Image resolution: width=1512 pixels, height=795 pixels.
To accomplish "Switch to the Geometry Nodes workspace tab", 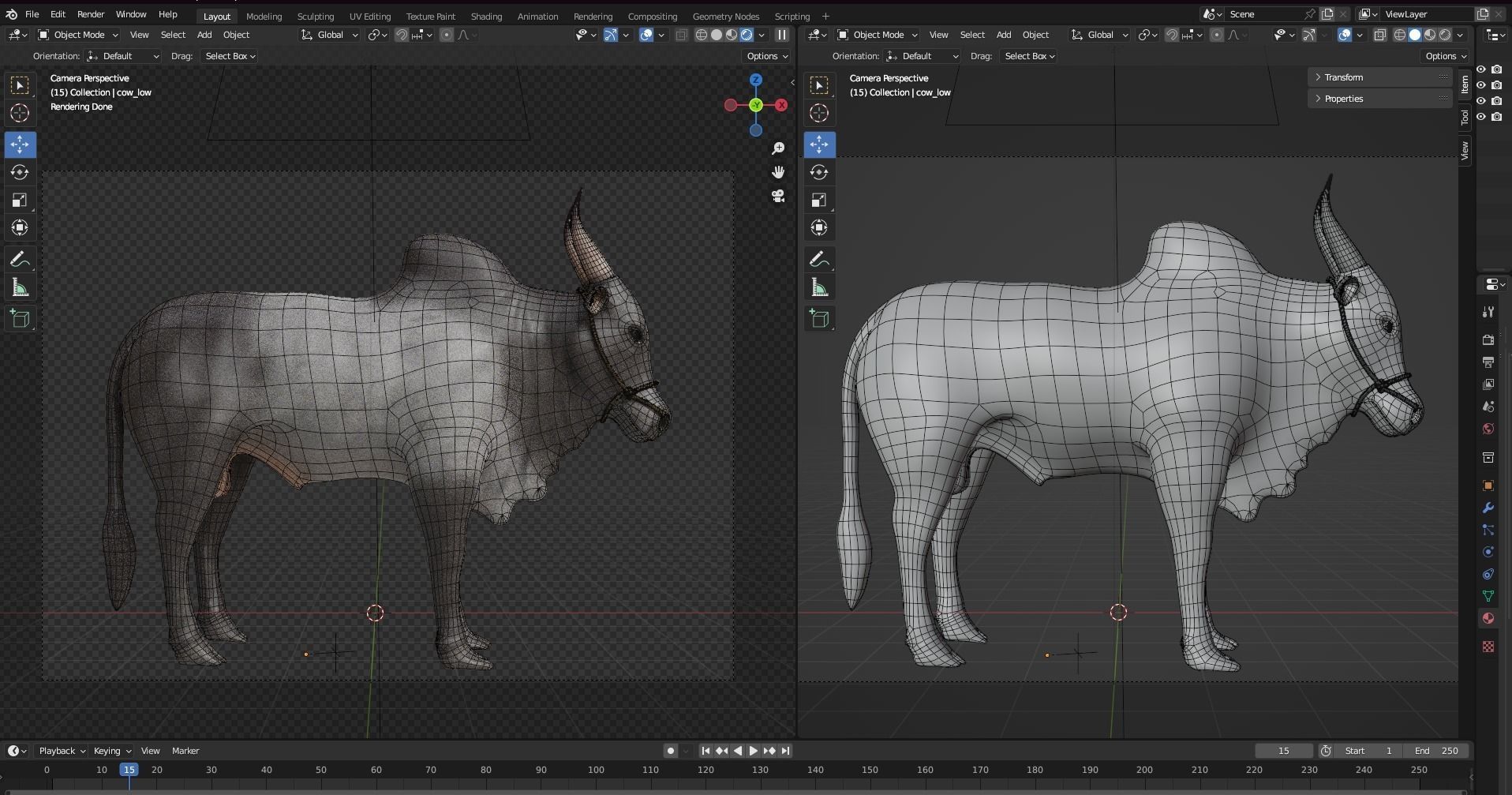I will pyautogui.click(x=725, y=16).
